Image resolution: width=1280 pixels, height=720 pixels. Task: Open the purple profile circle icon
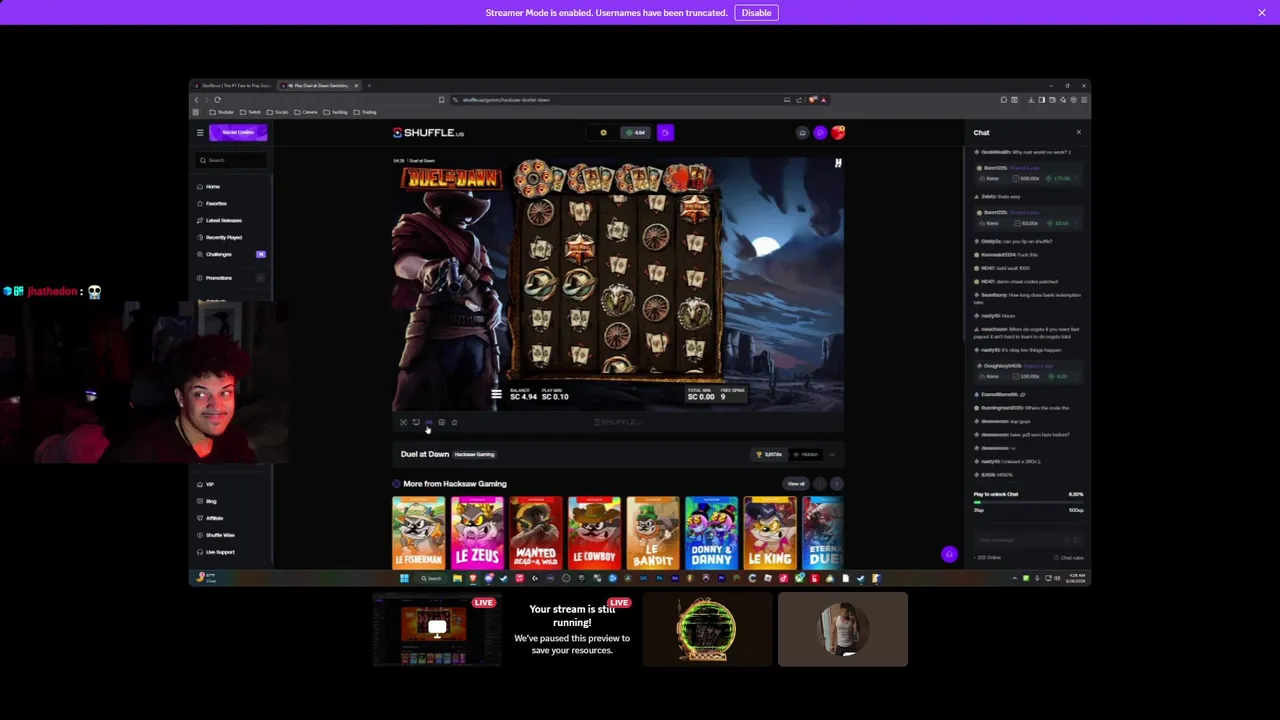(820, 132)
